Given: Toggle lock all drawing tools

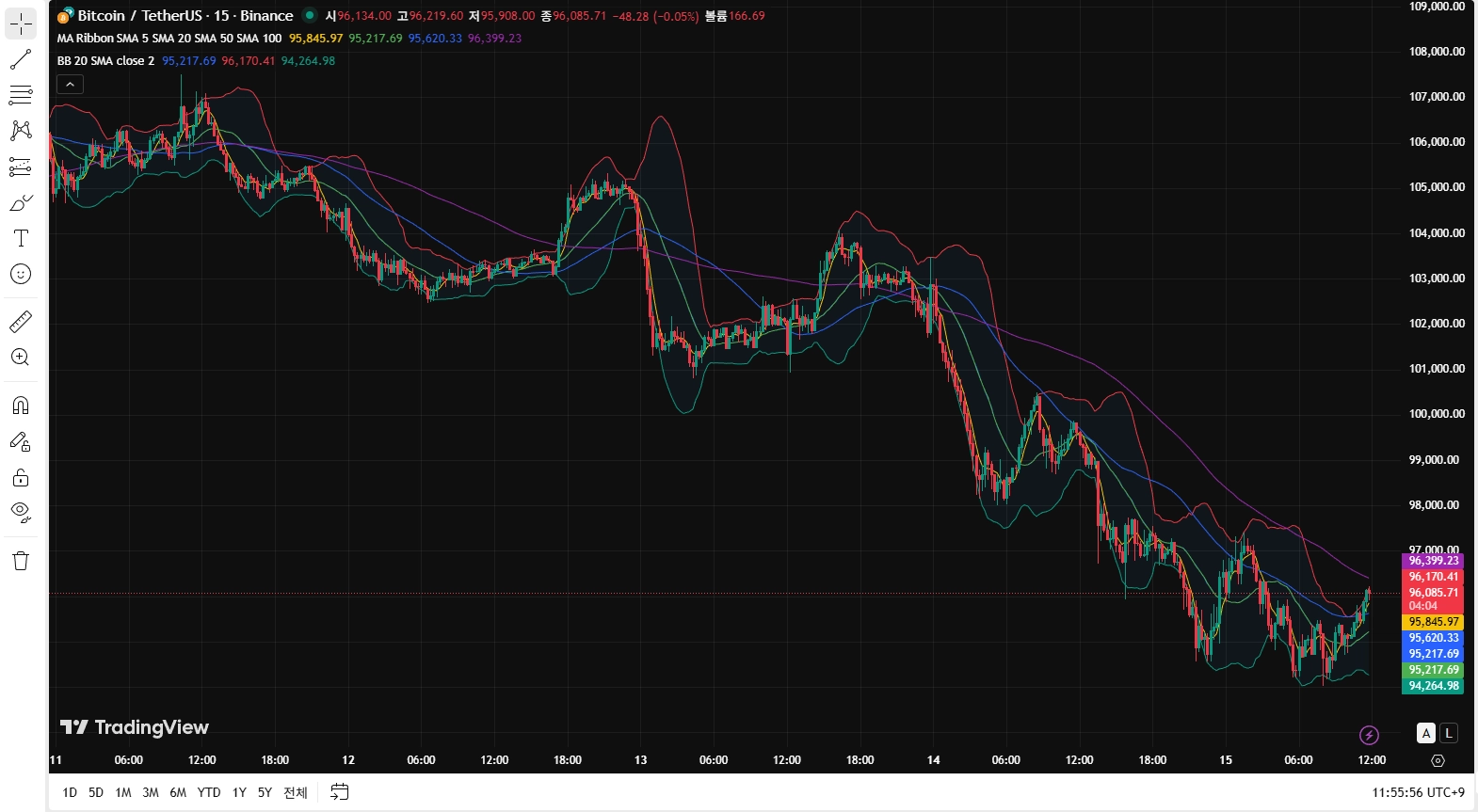Looking at the screenshot, I should point(21,477).
